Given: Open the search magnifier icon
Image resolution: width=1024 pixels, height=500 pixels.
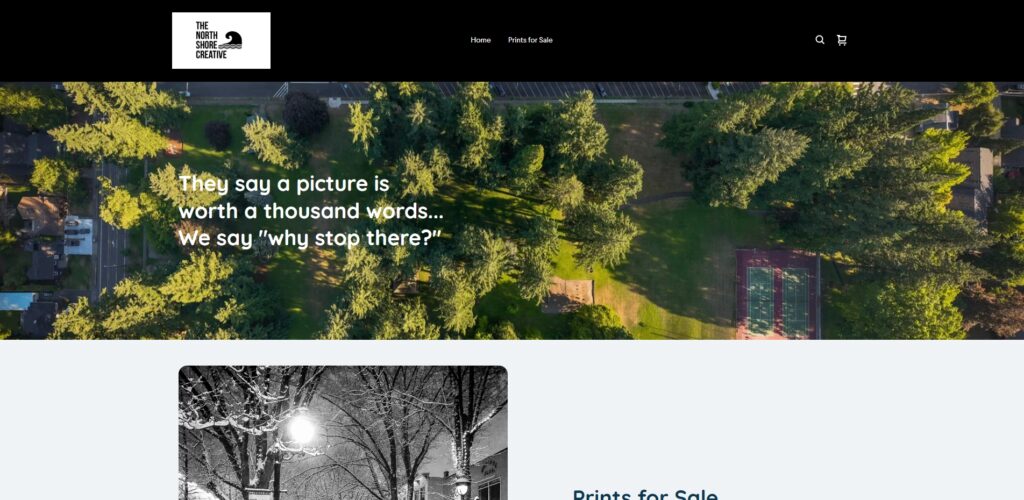Looking at the screenshot, I should (x=820, y=40).
